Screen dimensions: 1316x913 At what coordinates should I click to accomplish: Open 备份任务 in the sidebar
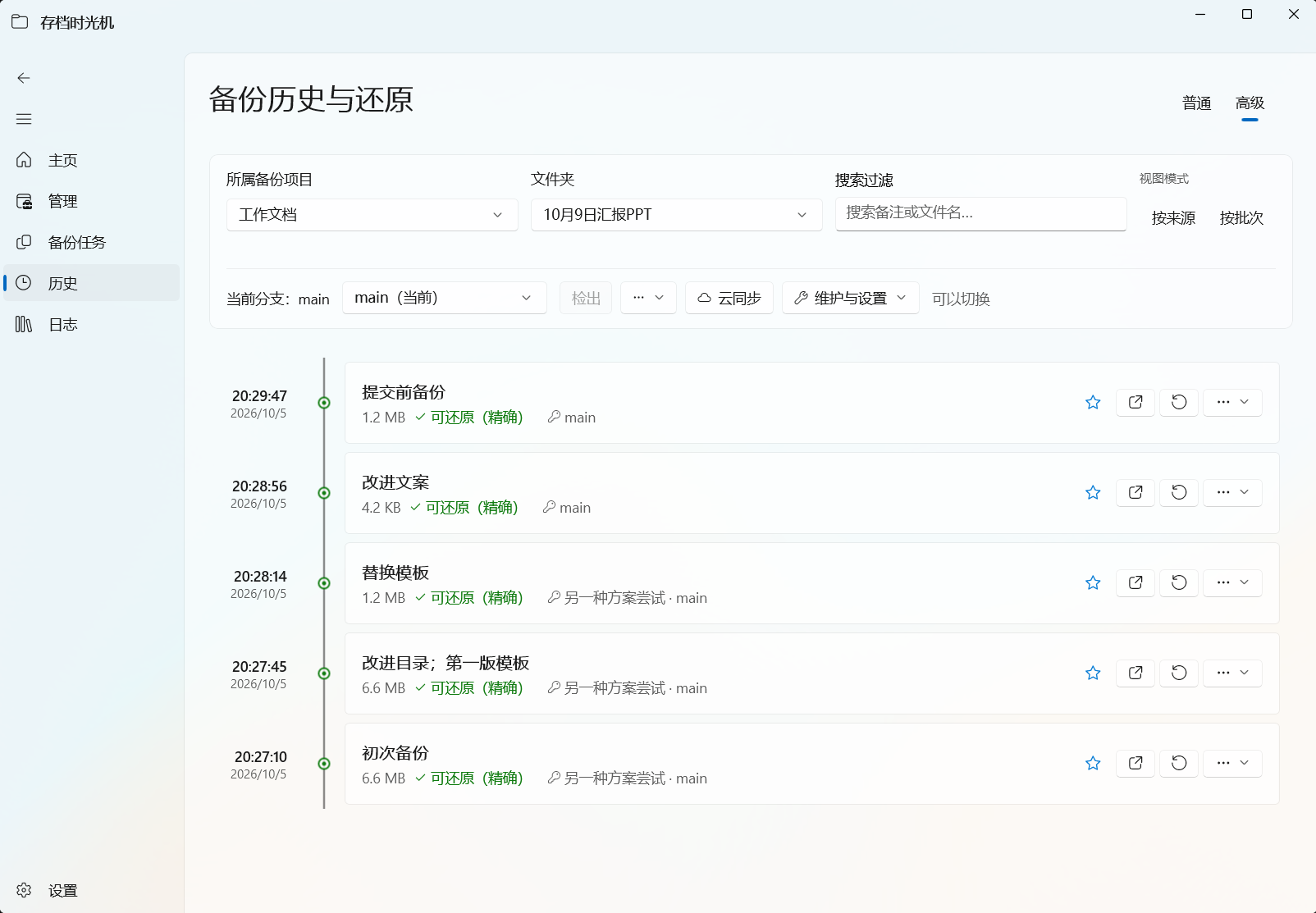pos(91,242)
